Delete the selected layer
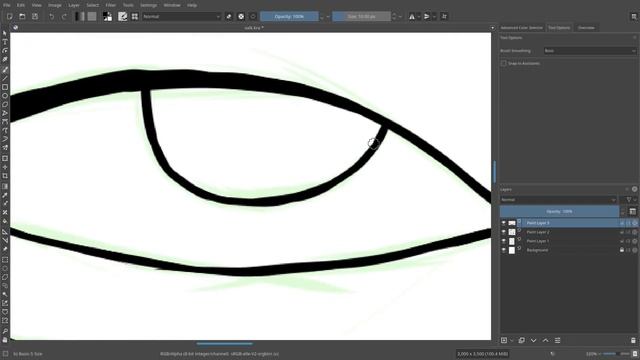This screenshot has height=360, width=640. point(633,340)
